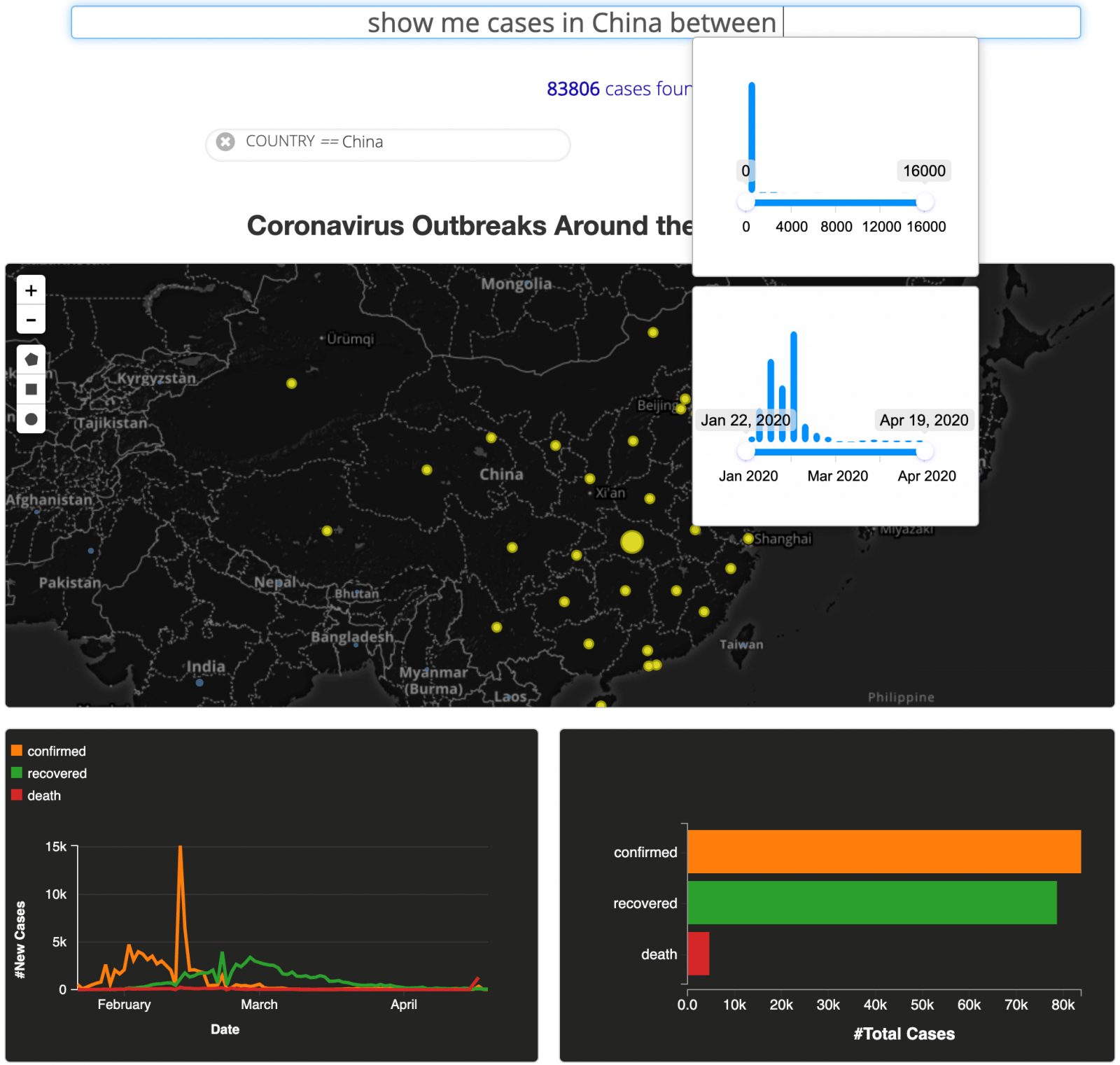Image resolution: width=1120 pixels, height=1065 pixels.
Task: Click the Afghanistan label on the map
Action: pos(49,500)
